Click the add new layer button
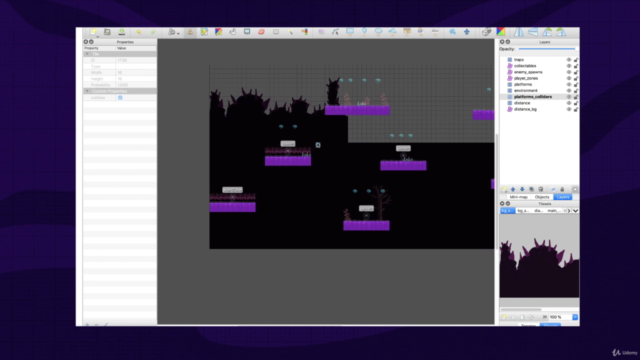This screenshot has height=360, width=640. point(504,189)
